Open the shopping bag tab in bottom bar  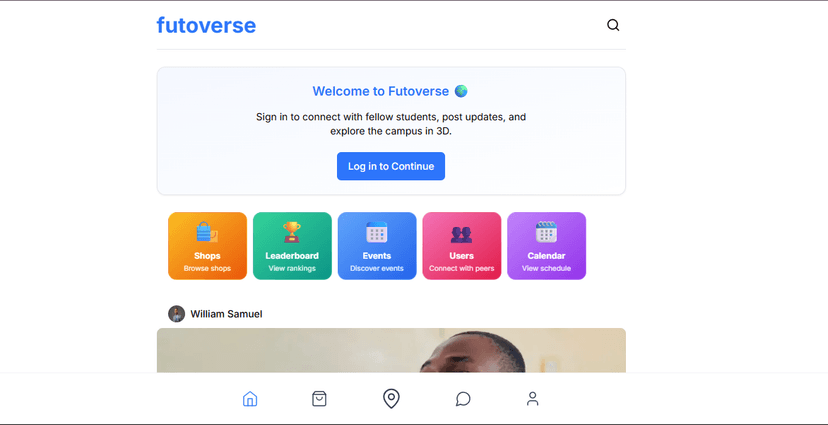[x=319, y=399]
